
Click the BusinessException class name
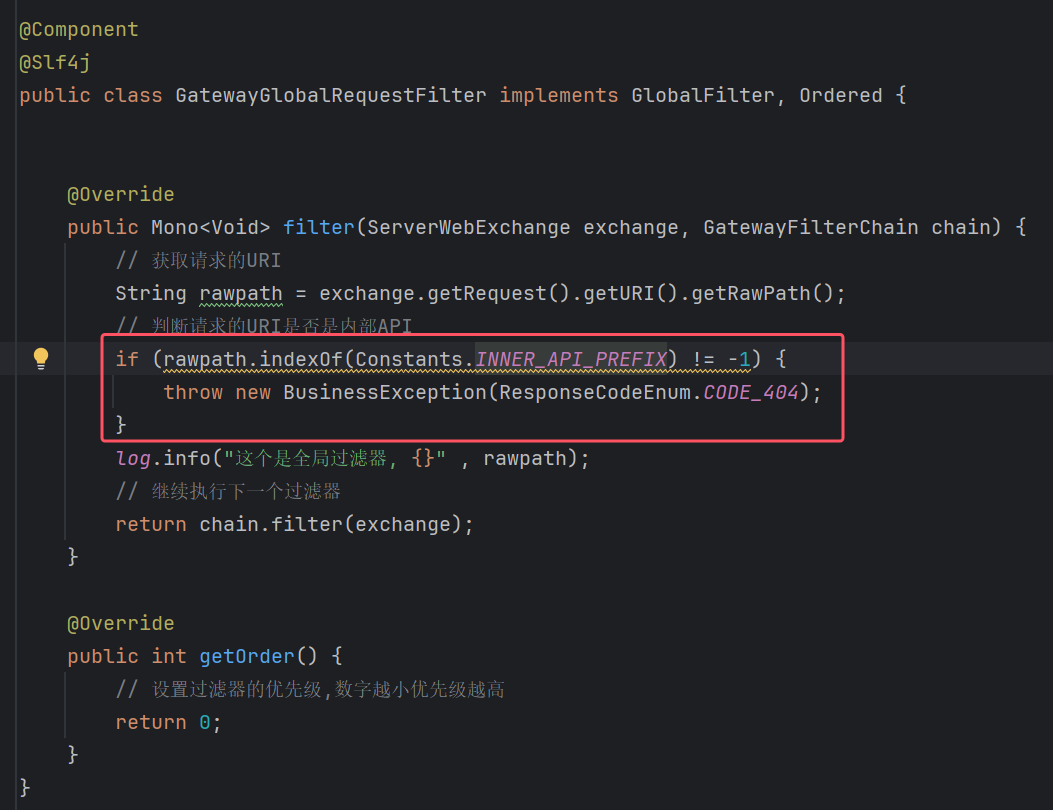click(x=385, y=392)
